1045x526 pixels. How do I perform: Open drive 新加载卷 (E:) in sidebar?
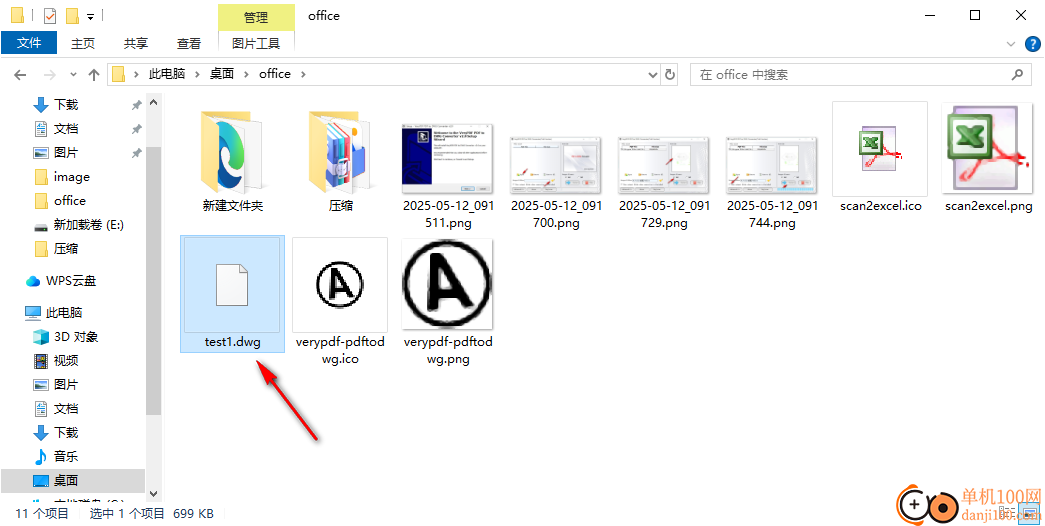[79, 225]
